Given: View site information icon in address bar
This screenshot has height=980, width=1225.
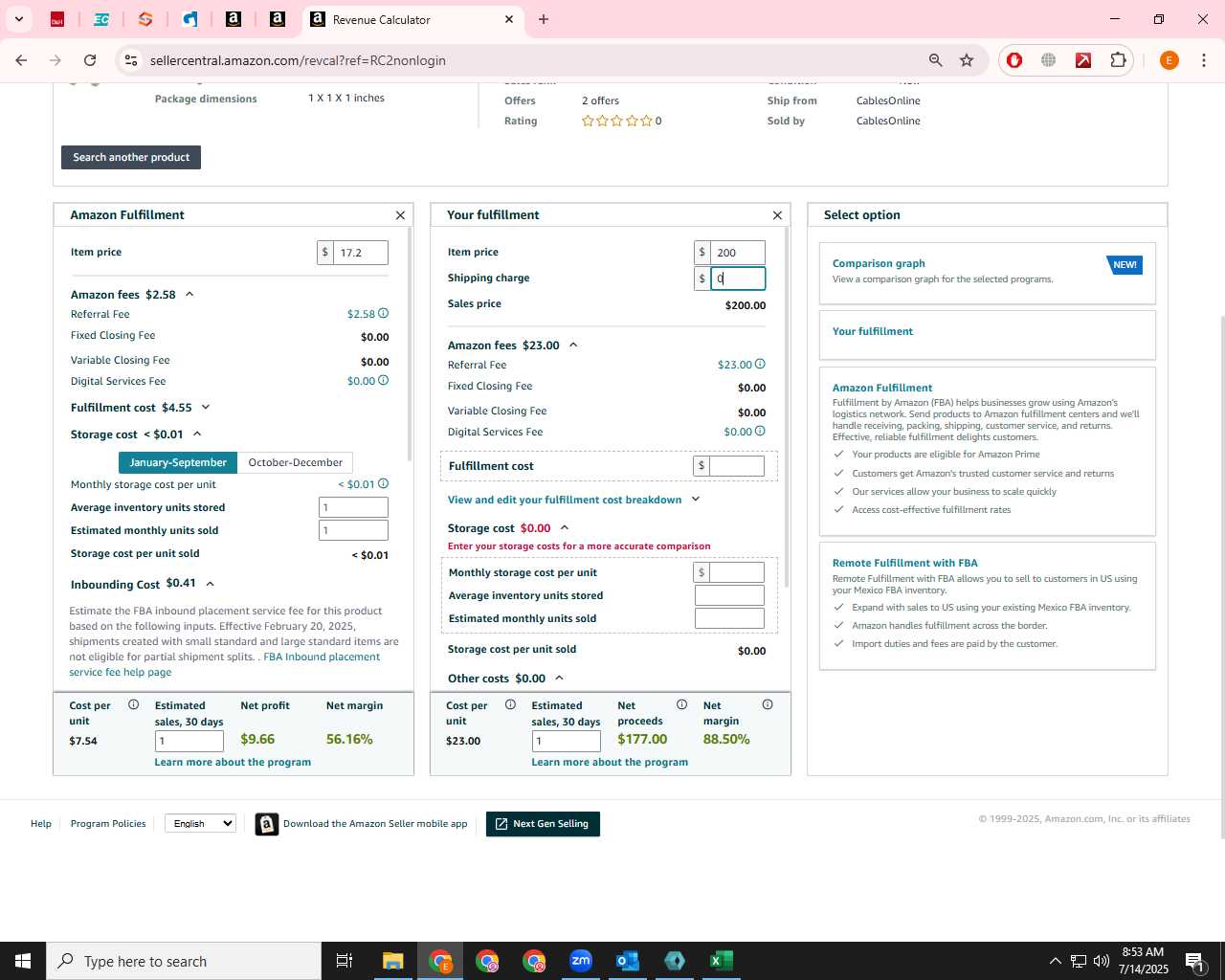Looking at the screenshot, I should 131,60.
